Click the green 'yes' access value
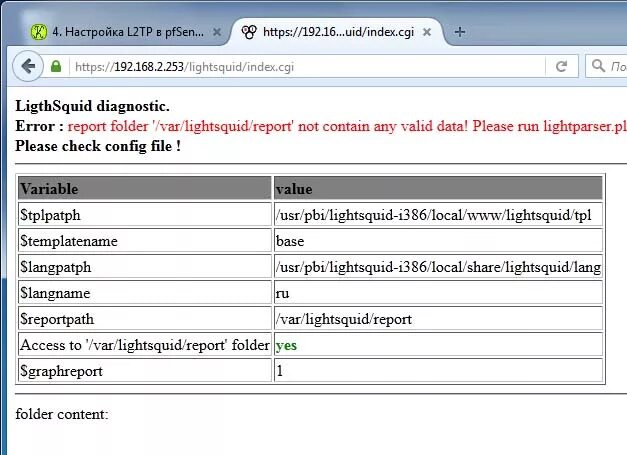The width and height of the screenshot is (627, 455). click(x=286, y=346)
